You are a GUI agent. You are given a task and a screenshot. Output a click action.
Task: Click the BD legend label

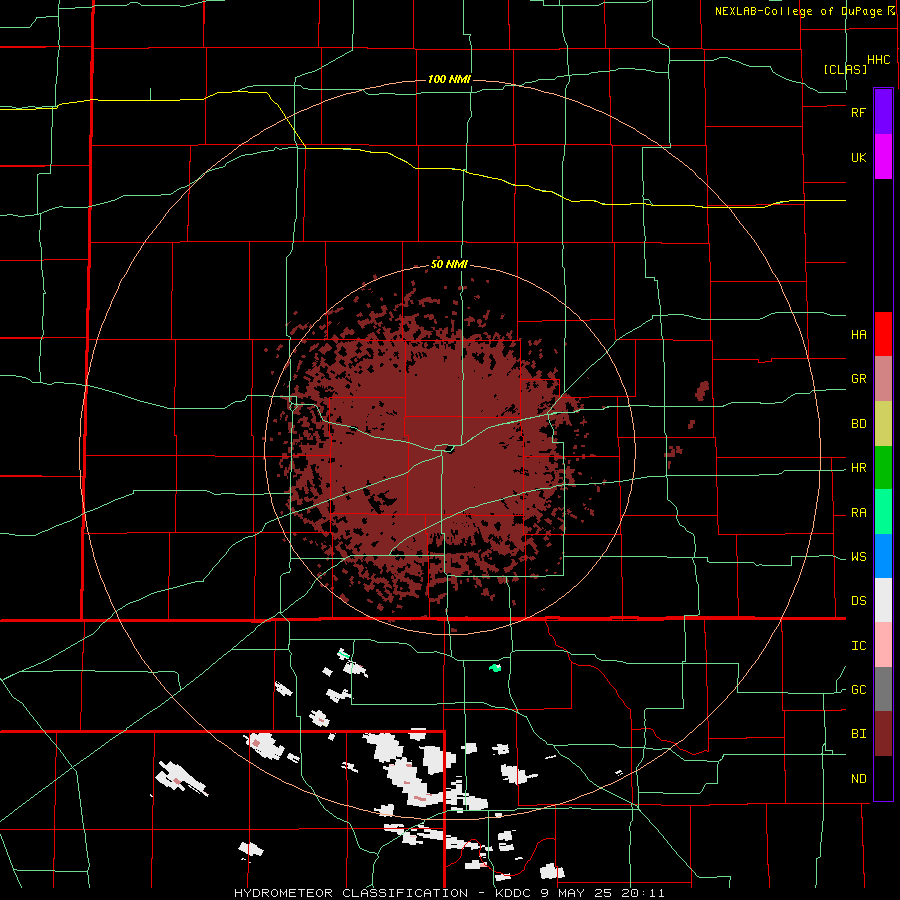tap(858, 424)
